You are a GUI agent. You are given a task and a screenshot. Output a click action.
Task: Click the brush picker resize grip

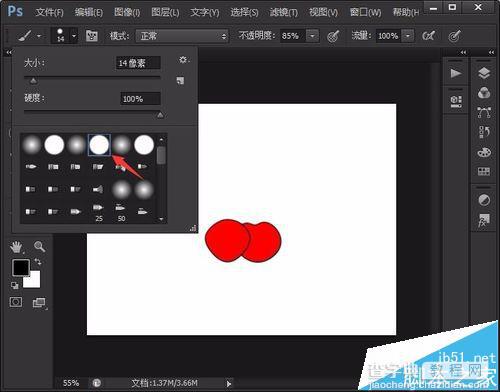point(193,228)
